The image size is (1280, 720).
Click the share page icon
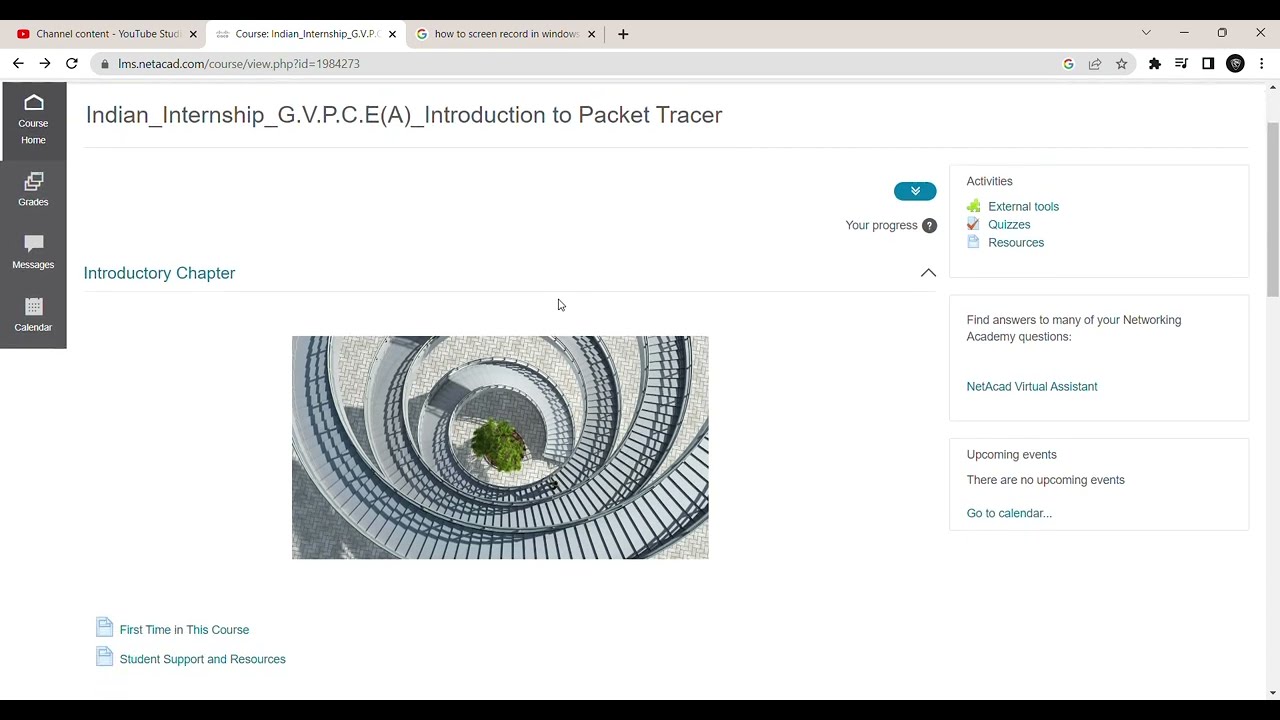point(1095,64)
